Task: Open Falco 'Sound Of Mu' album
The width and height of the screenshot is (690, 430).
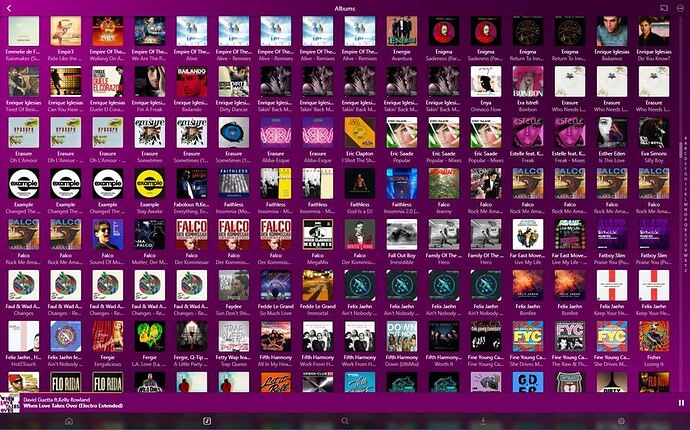Action: point(108,235)
